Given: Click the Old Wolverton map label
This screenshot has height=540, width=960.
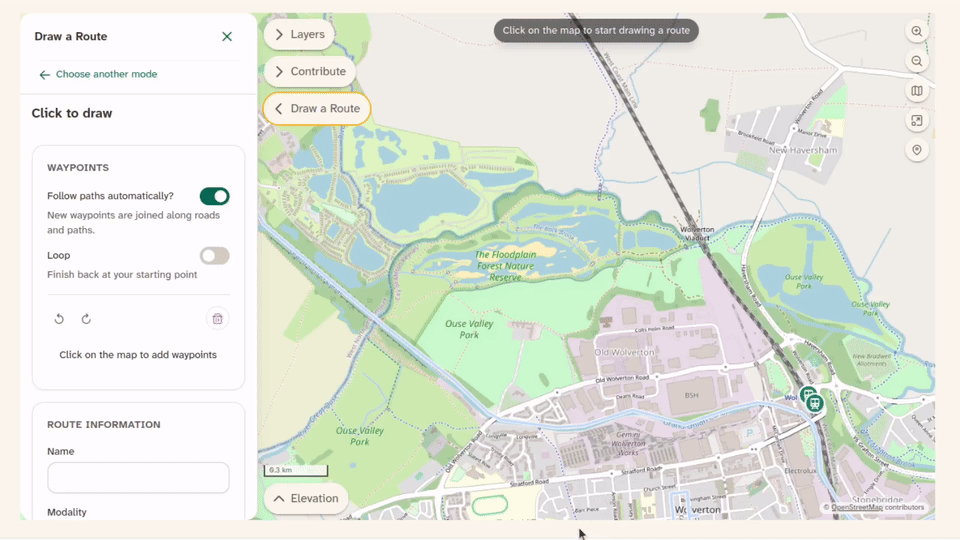Looking at the screenshot, I should [x=624, y=352].
